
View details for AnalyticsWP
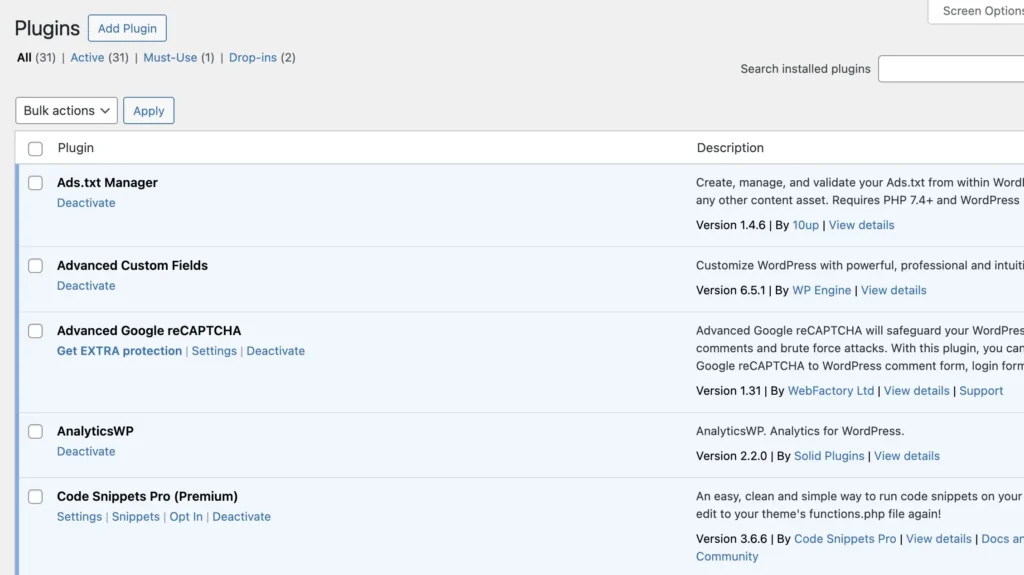(x=907, y=456)
